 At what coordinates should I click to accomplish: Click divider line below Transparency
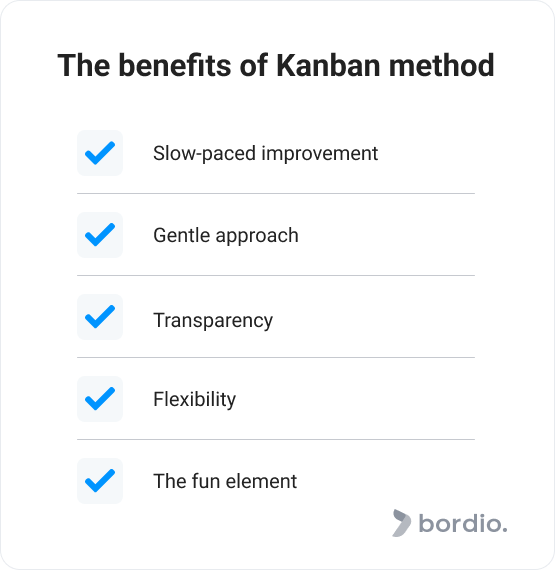tap(276, 357)
